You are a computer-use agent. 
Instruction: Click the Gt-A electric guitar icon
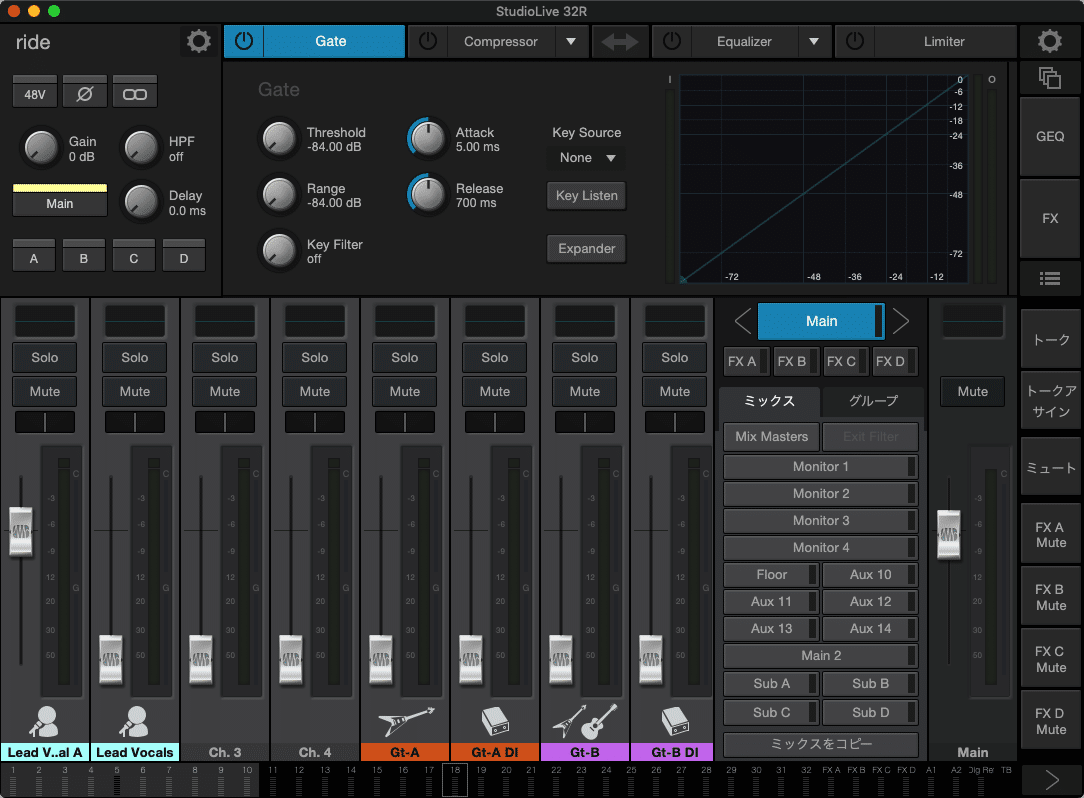405,721
